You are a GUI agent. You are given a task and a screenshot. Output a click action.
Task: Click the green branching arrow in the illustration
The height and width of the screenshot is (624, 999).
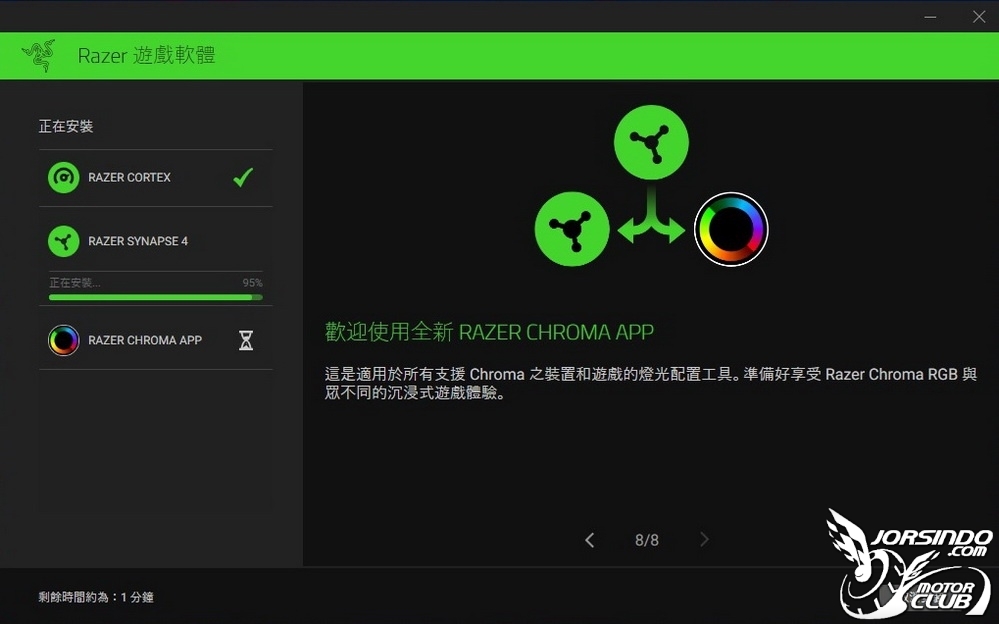[x=651, y=215]
